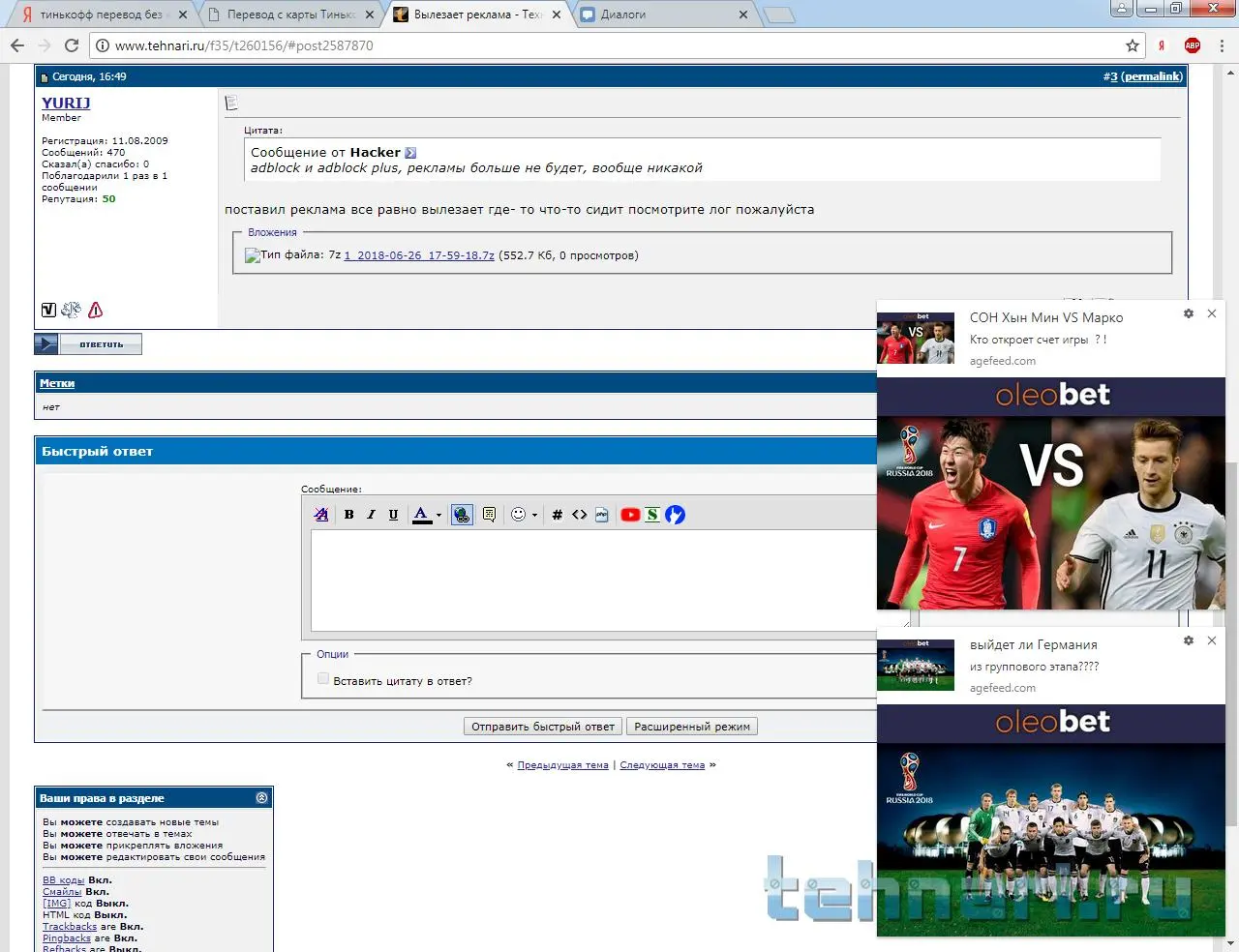Click the Wrap Quote tags icon
Screen dimensions: 1239x952
[489, 515]
